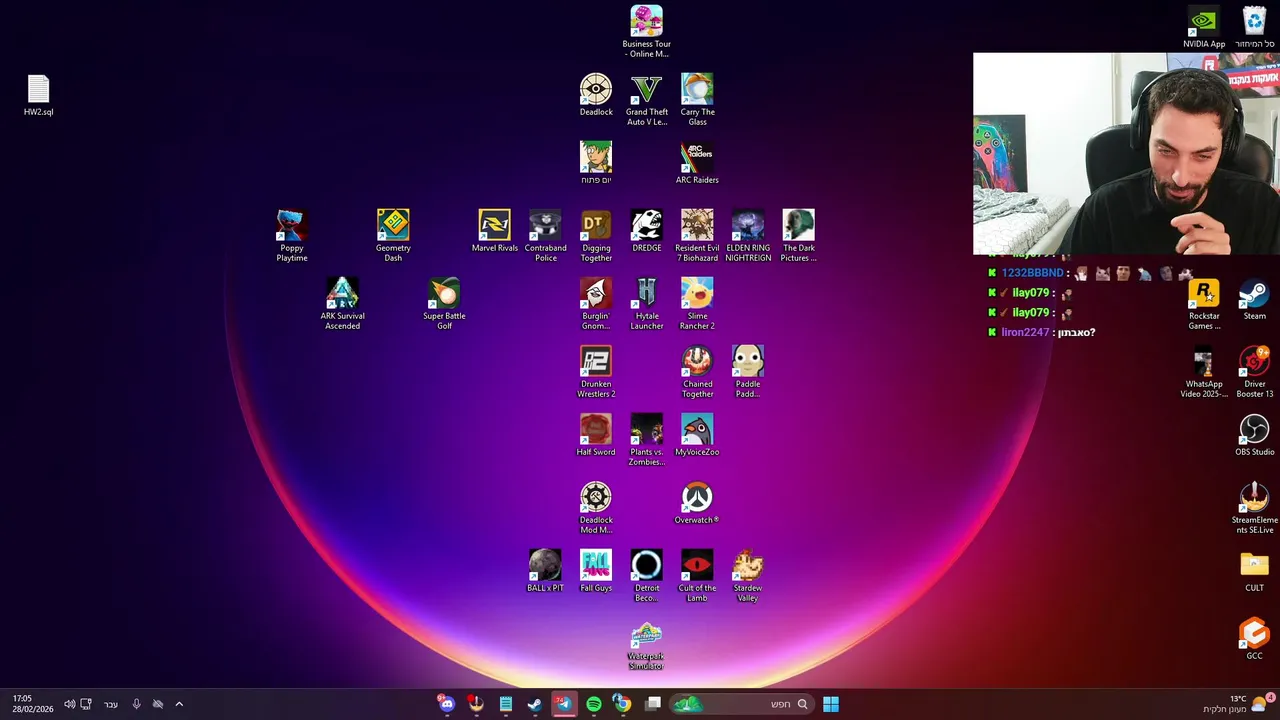Click the webcam overlay thumbnail
The height and width of the screenshot is (720, 1280).
(x=1126, y=154)
